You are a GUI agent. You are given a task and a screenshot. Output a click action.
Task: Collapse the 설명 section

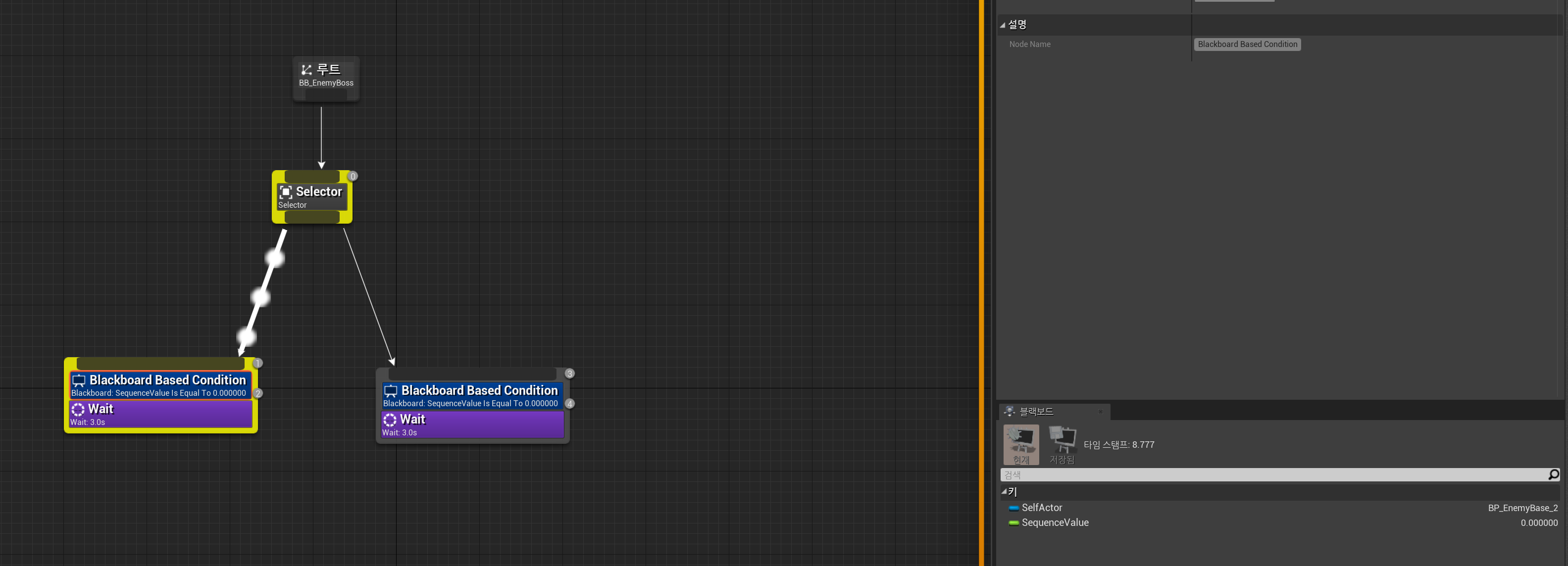click(1003, 25)
